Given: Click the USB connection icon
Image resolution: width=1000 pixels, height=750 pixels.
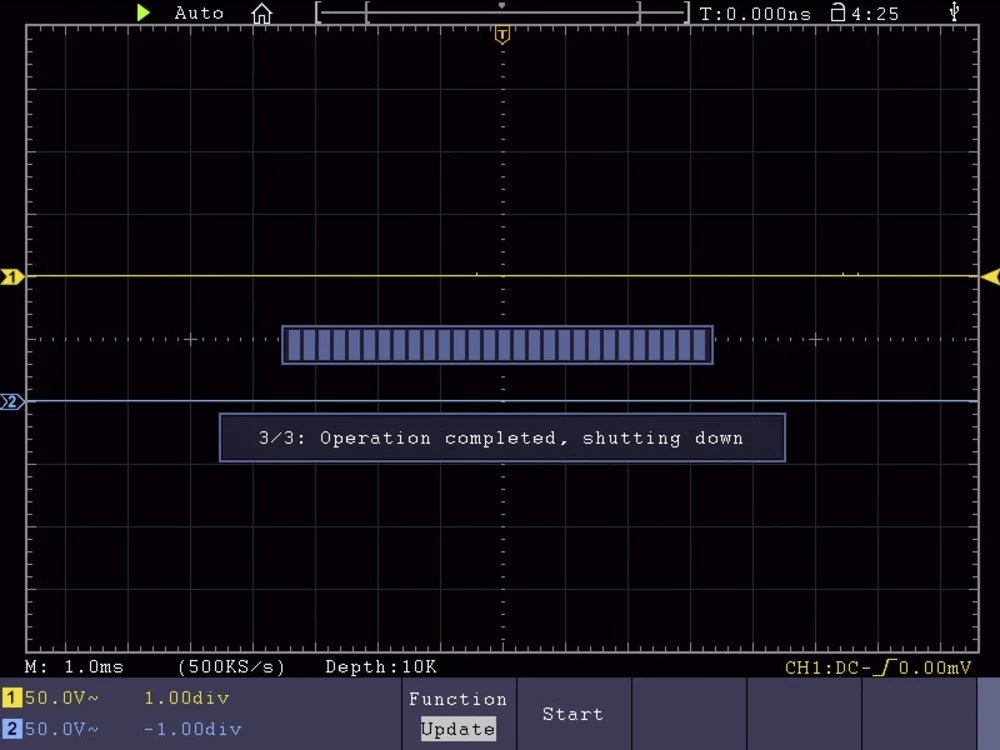Looking at the screenshot, I should 954,12.
